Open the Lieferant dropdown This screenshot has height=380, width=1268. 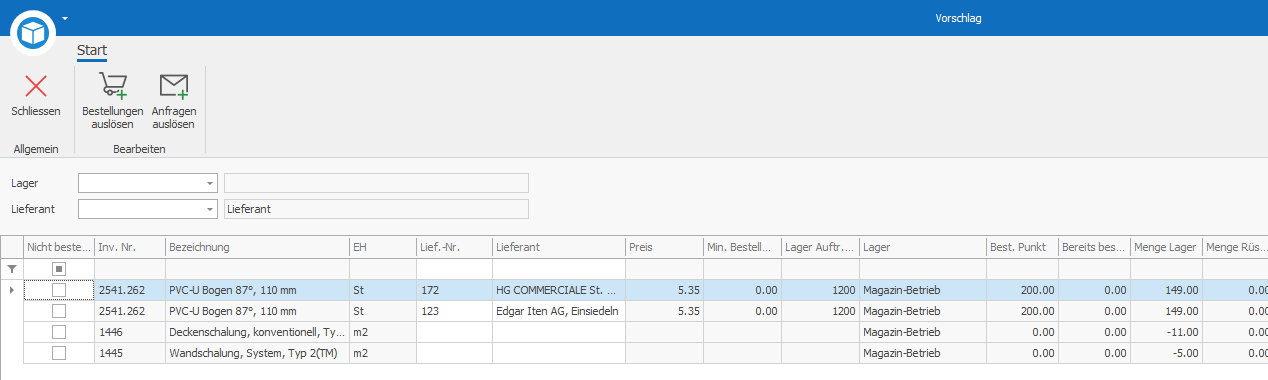210,209
